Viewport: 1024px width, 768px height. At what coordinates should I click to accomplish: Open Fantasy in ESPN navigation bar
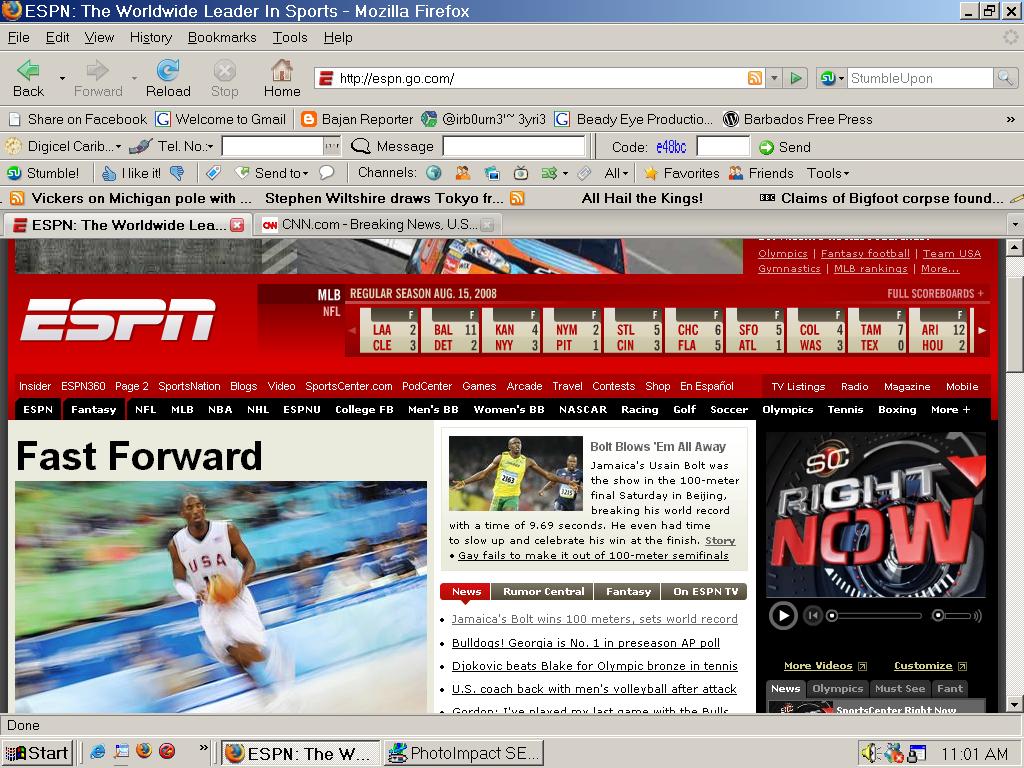pyautogui.click(x=93, y=409)
